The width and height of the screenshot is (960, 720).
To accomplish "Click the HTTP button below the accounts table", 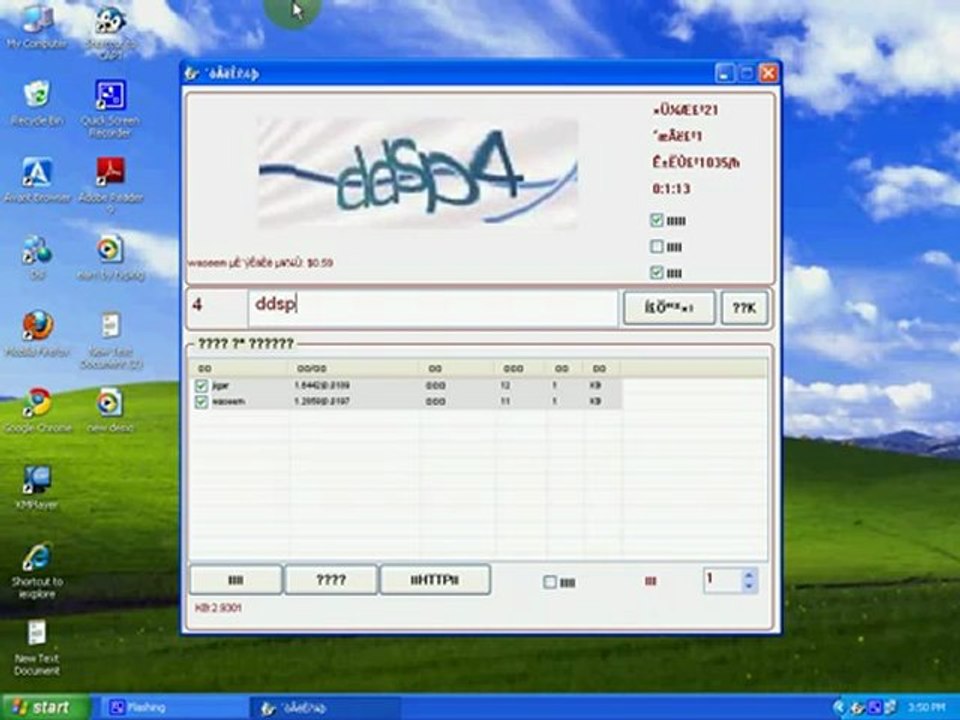I will click(435, 580).
